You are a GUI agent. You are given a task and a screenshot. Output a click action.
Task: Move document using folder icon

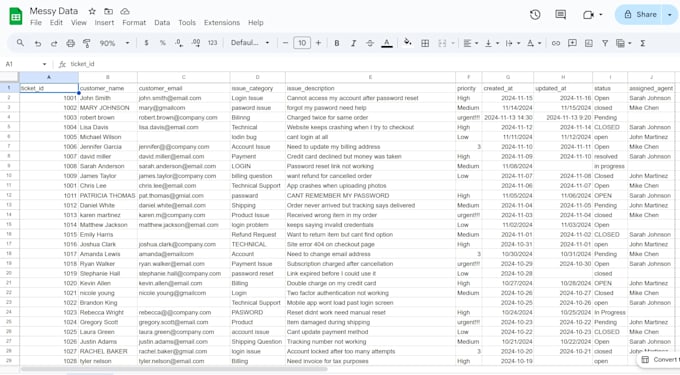coord(108,11)
